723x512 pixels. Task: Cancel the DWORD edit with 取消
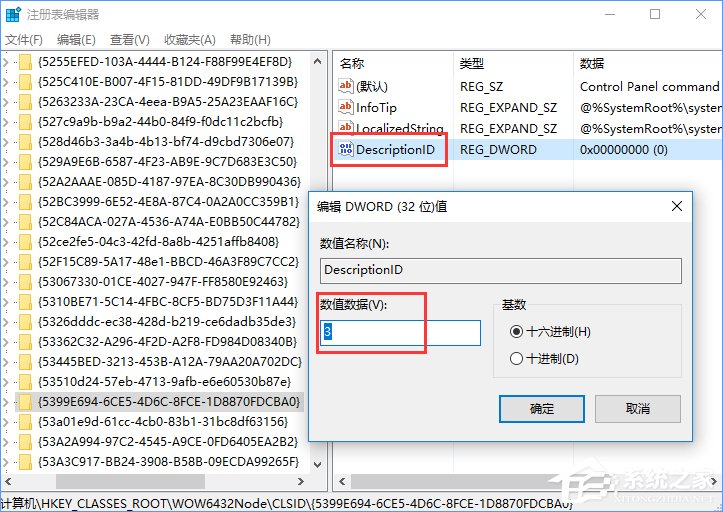[x=638, y=409]
